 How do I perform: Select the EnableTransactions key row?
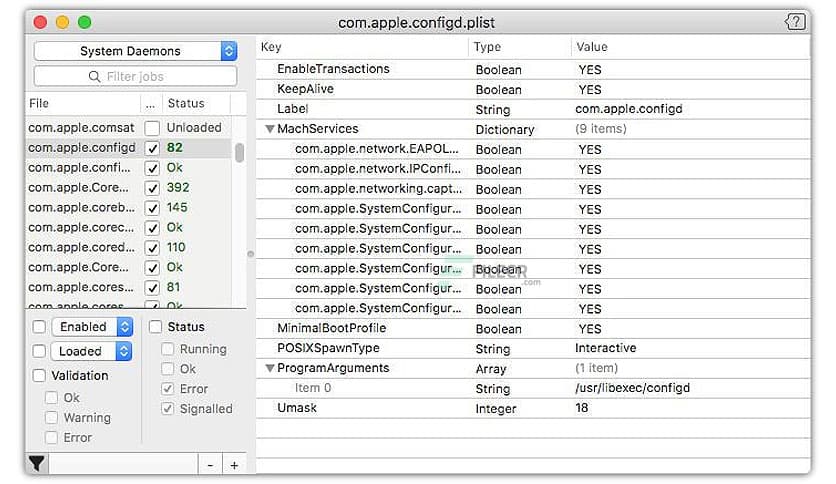point(533,69)
